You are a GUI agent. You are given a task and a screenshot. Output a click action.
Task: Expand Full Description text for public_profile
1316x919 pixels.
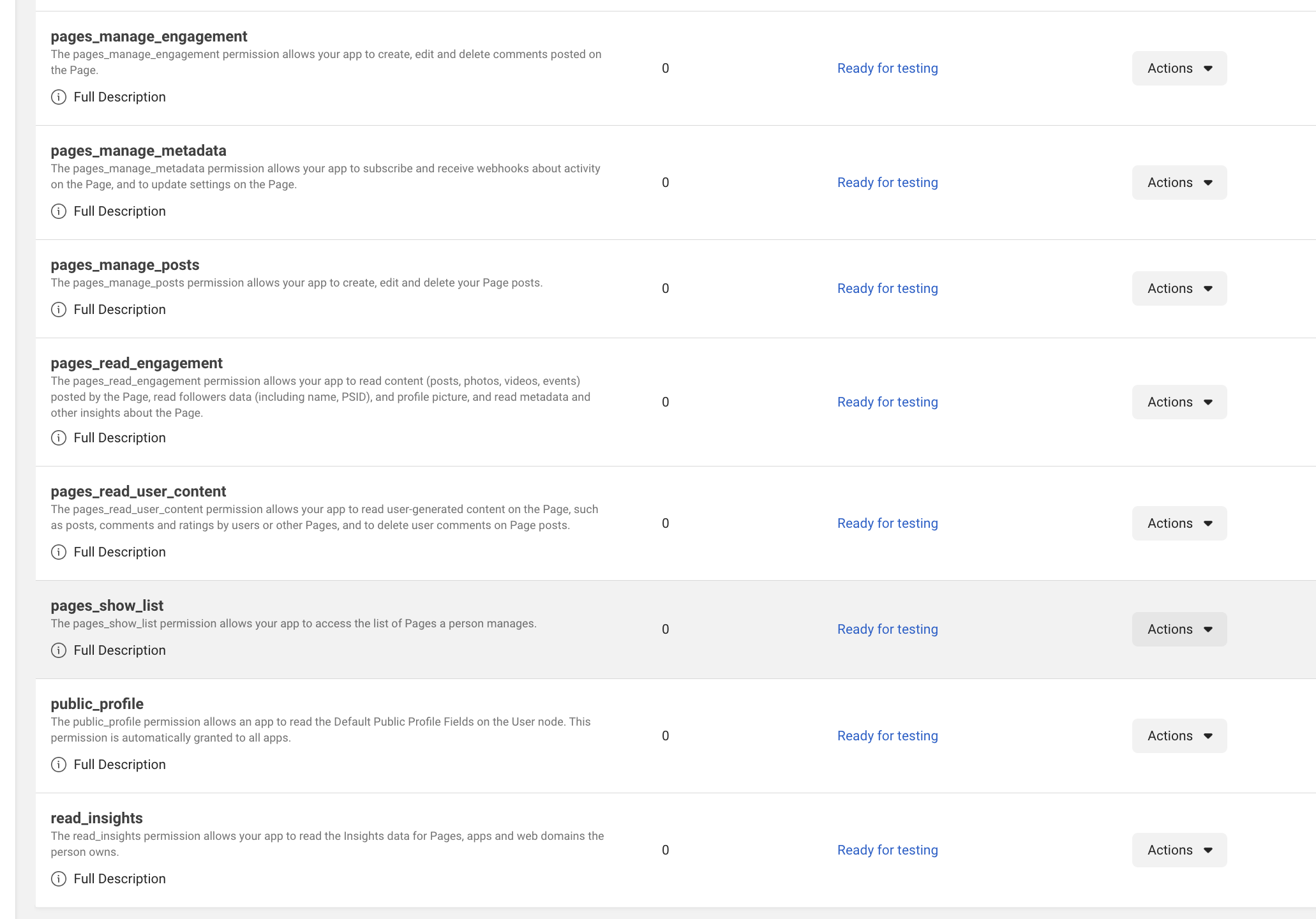[119, 765]
